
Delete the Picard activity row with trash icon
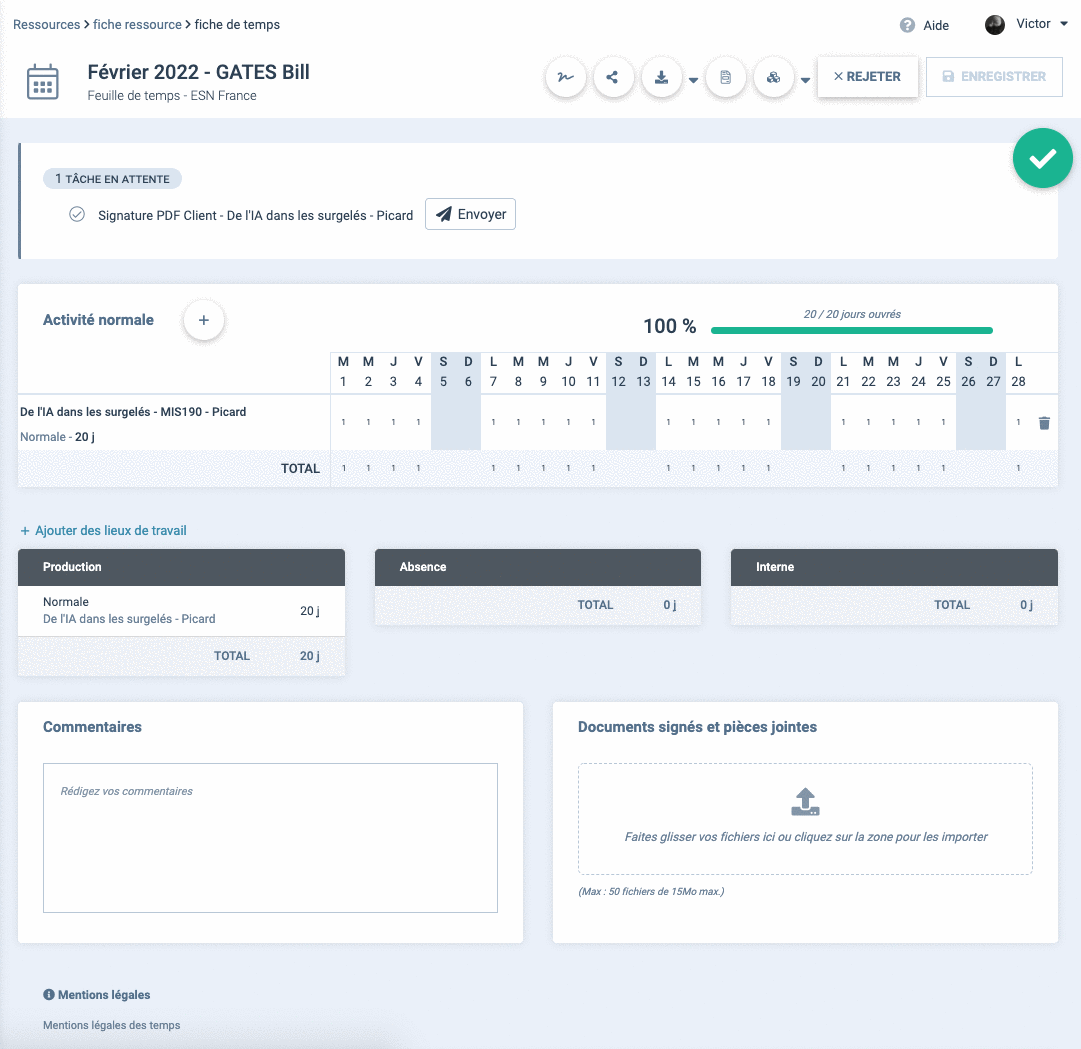tap(1044, 423)
